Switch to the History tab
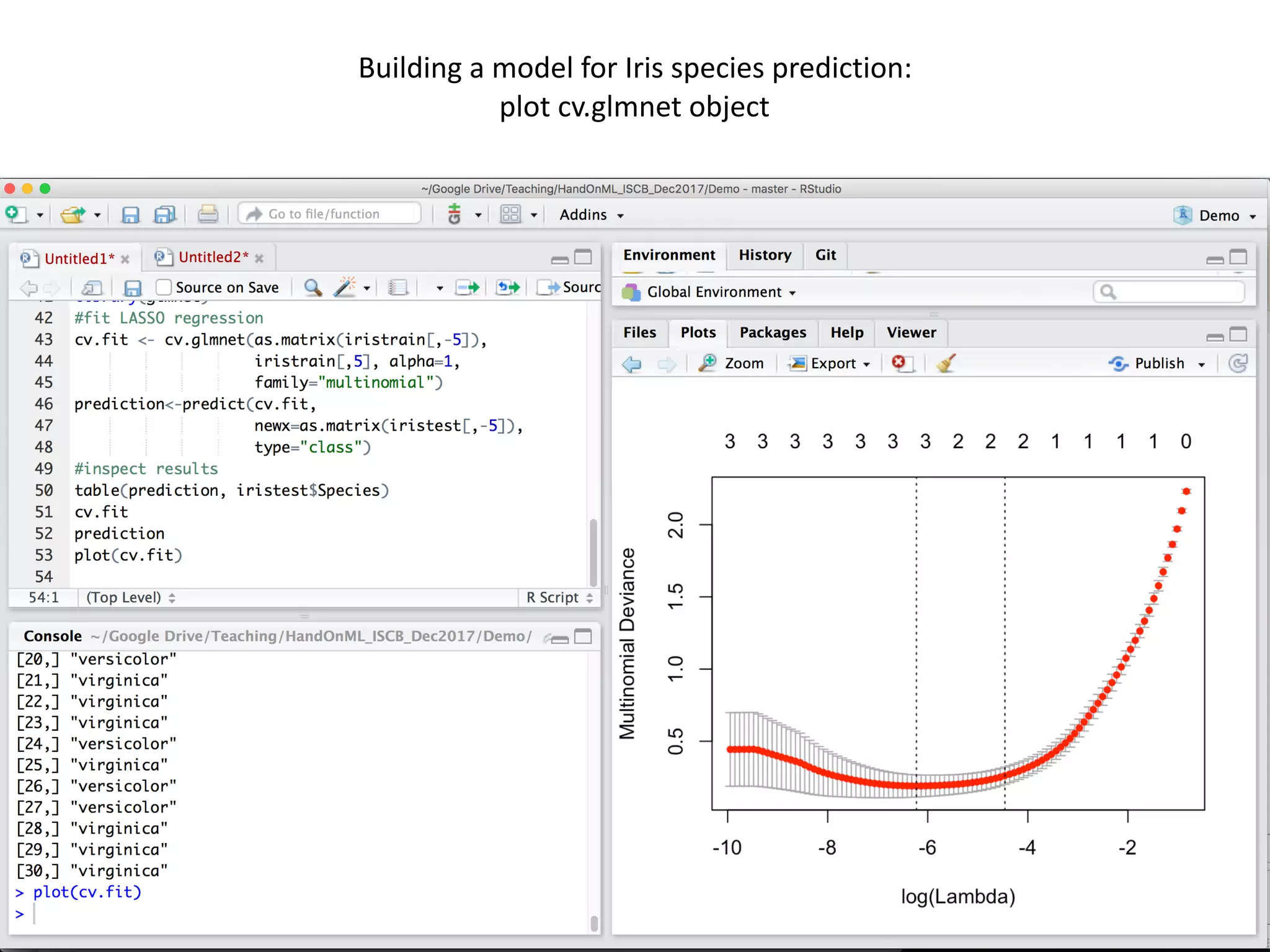 pos(765,255)
